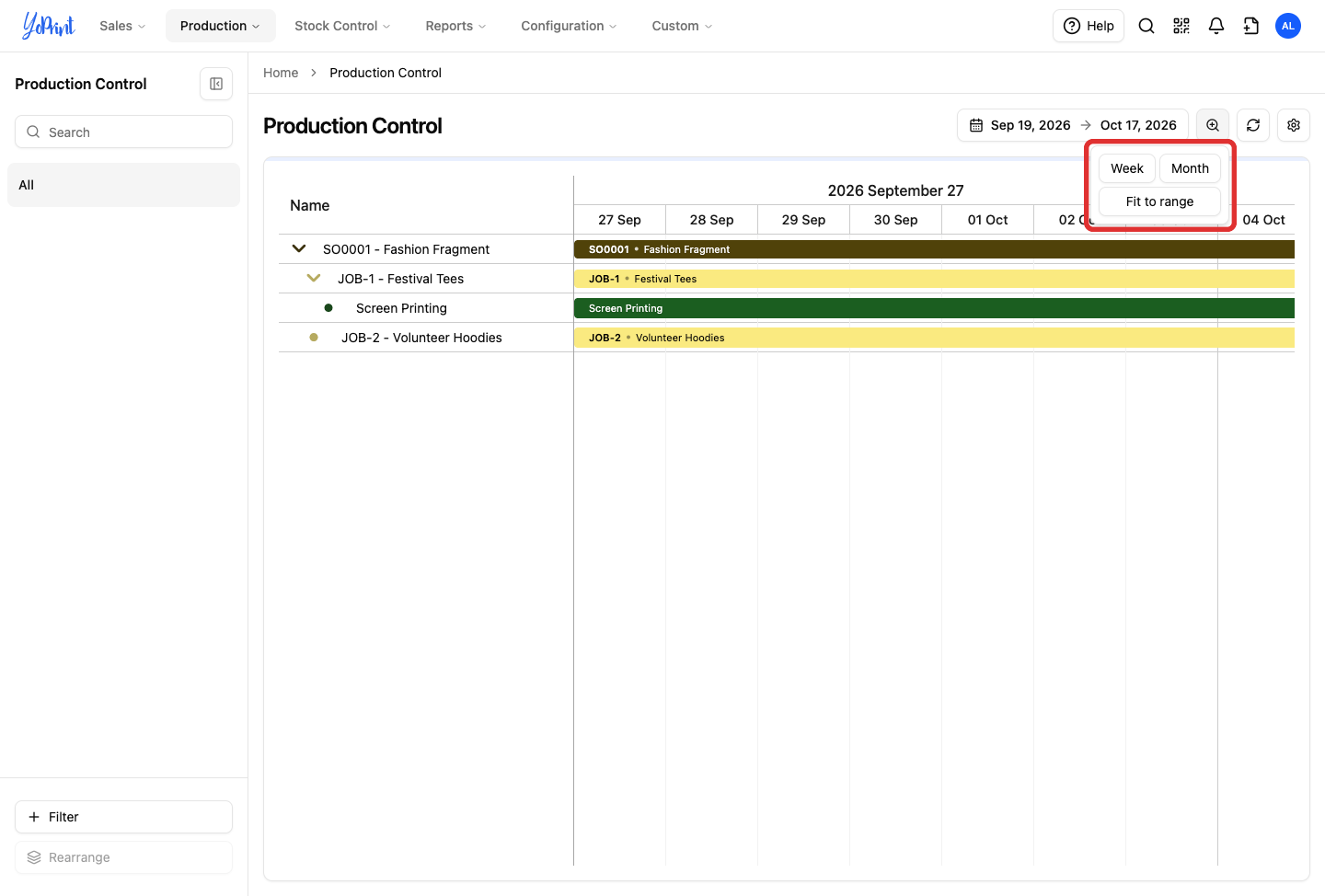Click the Screen Printing green dot
This screenshot has width=1325, height=896.
pos(328,308)
